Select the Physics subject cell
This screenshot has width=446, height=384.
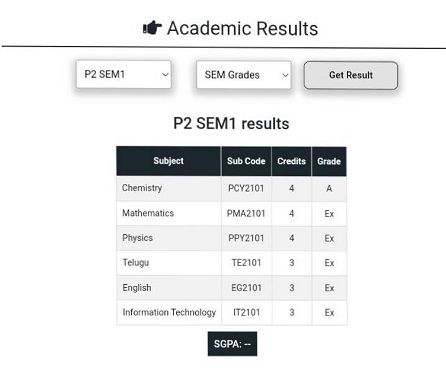169,238
